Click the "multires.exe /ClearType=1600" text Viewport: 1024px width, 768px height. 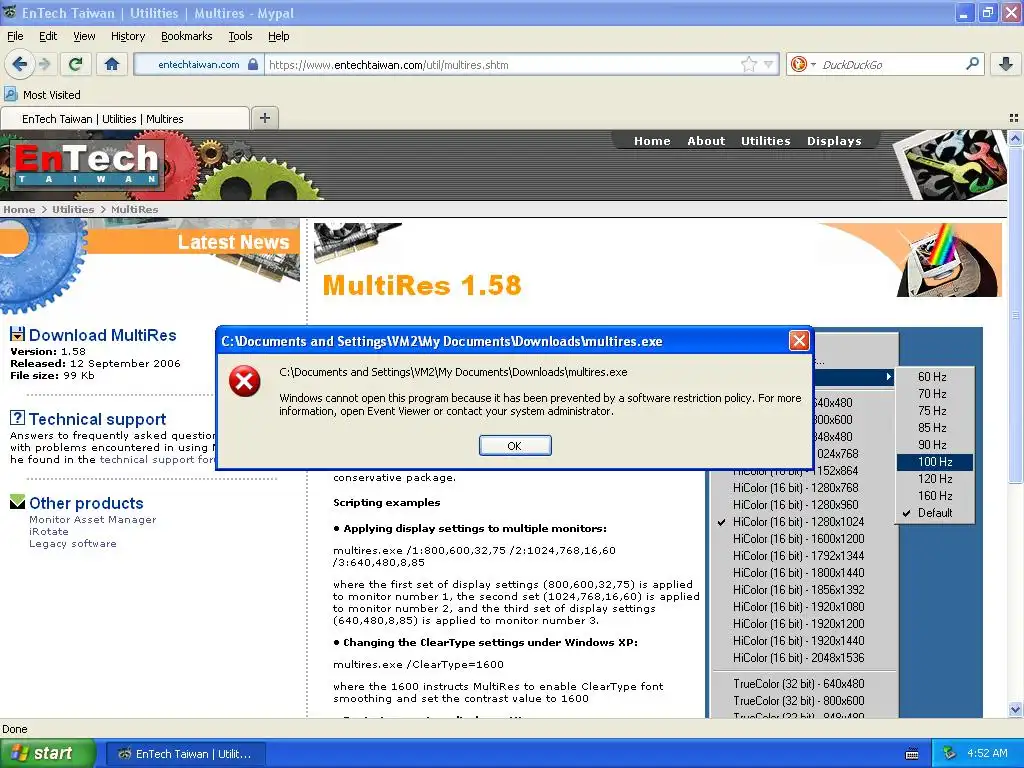click(418, 665)
